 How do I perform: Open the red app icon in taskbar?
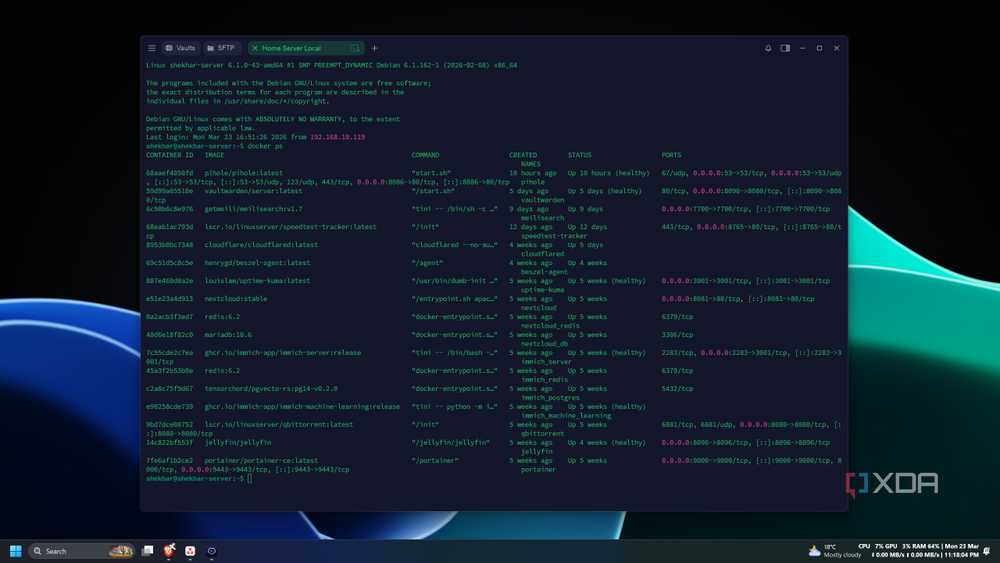pos(190,551)
